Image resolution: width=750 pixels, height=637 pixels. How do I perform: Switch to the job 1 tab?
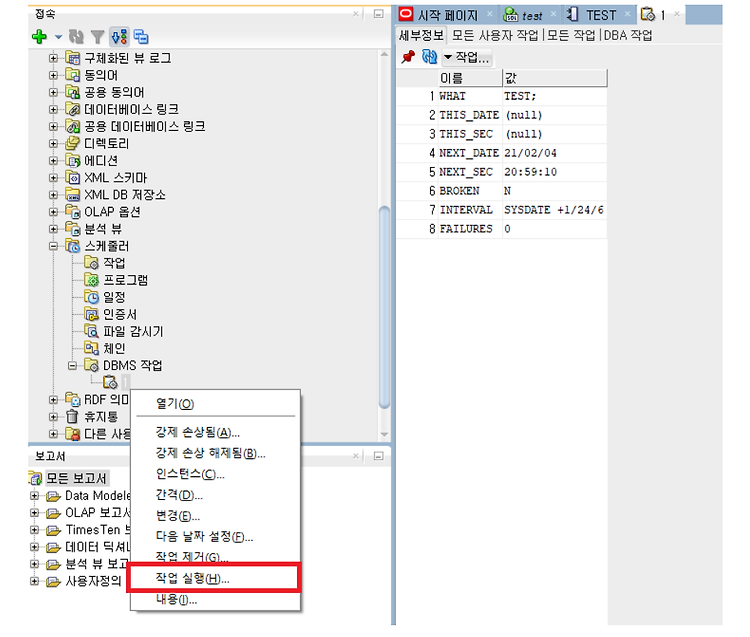pos(662,15)
